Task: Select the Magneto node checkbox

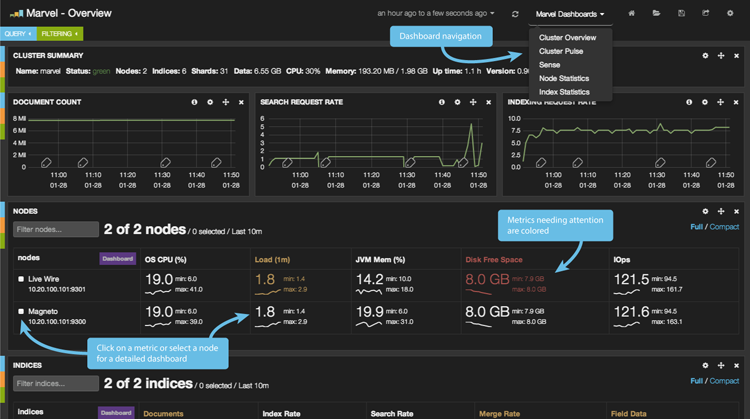Action: (21, 312)
